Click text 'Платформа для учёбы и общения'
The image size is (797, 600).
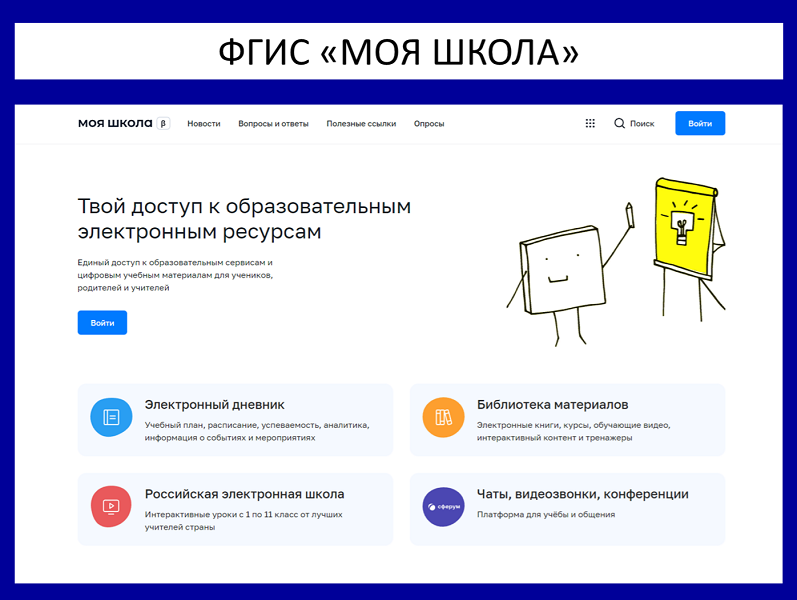click(x=546, y=515)
